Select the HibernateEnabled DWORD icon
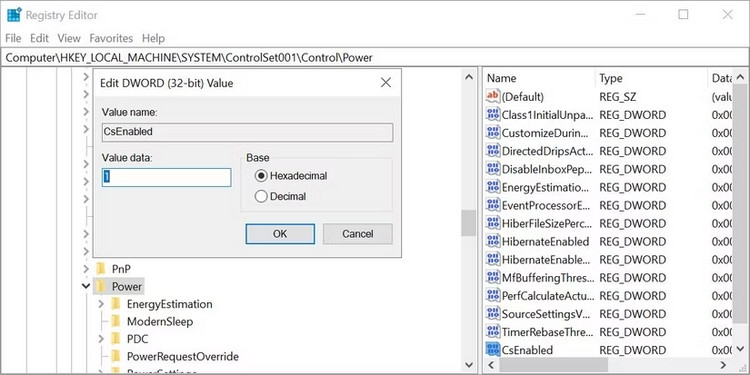The width and height of the screenshot is (750, 375). 492,241
